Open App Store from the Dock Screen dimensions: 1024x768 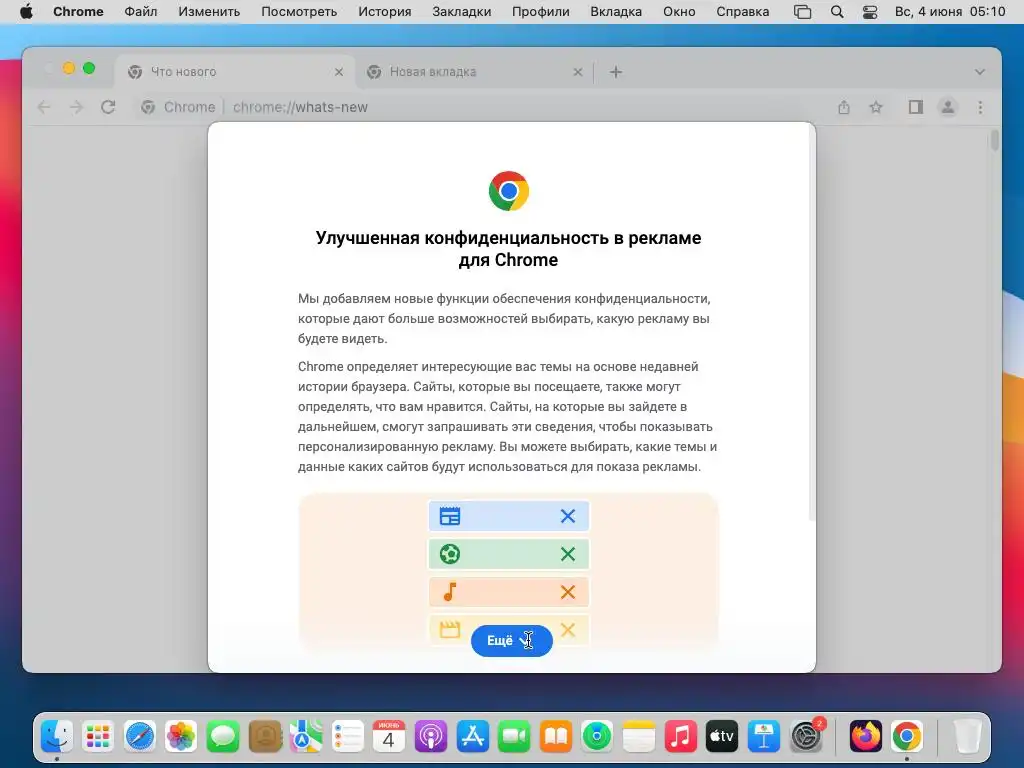coord(472,737)
